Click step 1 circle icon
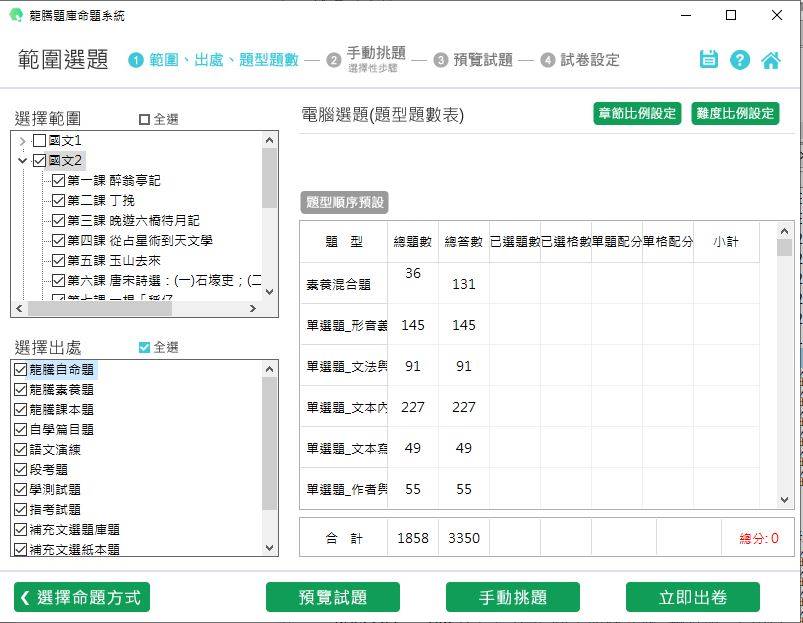Viewport: 803px width, 623px height. click(x=135, y=60)
